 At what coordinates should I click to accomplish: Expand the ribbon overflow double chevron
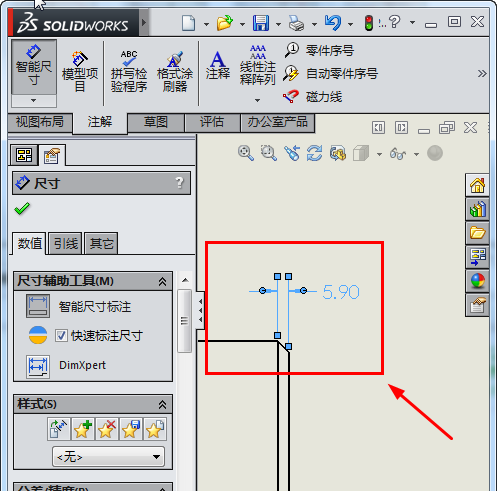[x=482, y=73]
